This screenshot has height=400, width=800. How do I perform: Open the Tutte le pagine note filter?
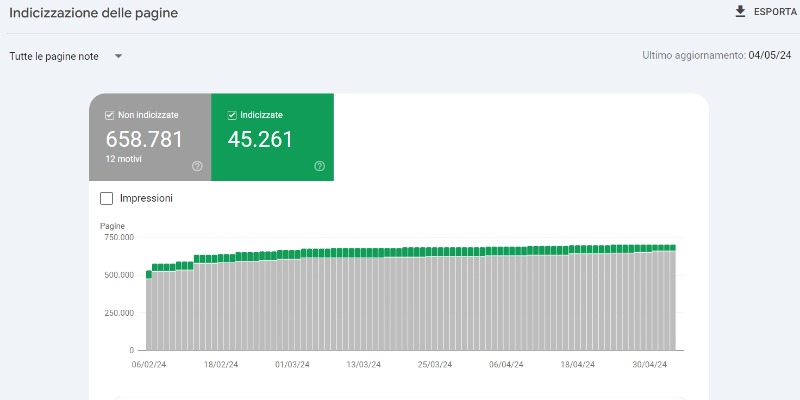[x=66, y=56]
